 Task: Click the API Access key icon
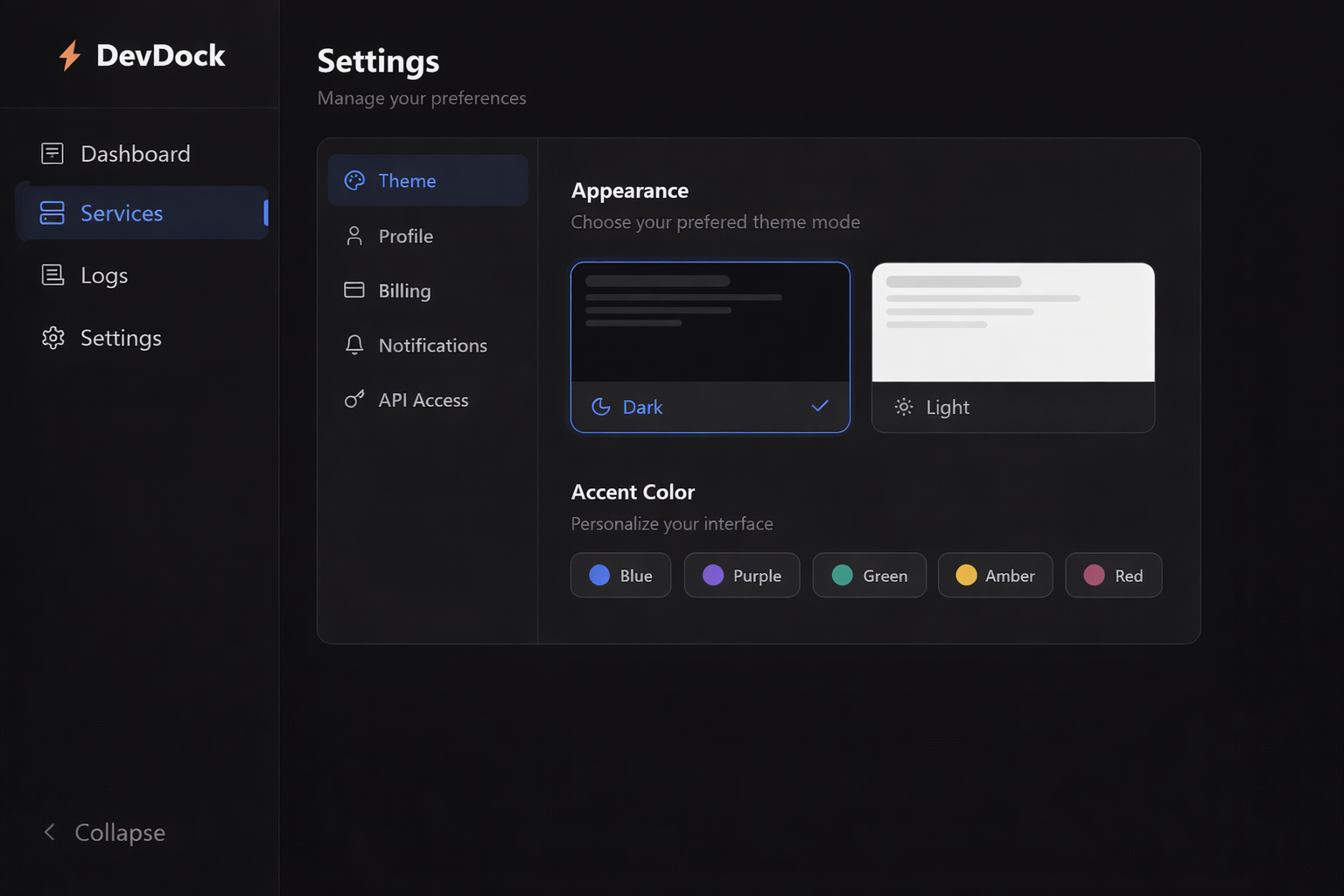click(354, 400)
